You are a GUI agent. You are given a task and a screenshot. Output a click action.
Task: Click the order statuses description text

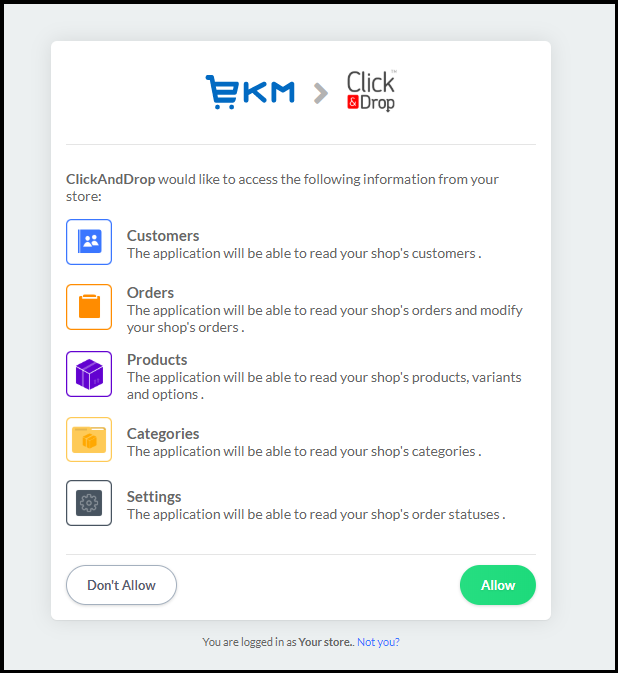(x=315, y=515)
